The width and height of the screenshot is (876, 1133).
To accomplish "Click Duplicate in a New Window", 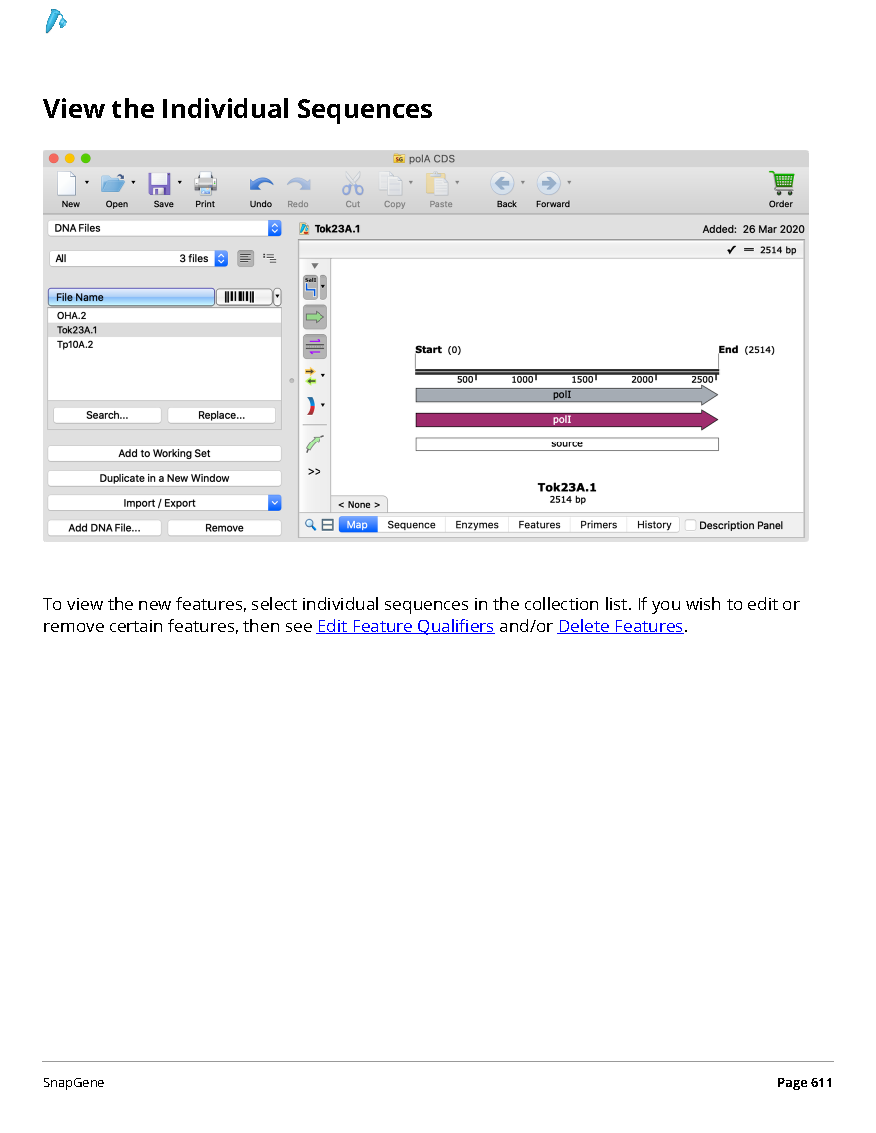I will point(165,478).
